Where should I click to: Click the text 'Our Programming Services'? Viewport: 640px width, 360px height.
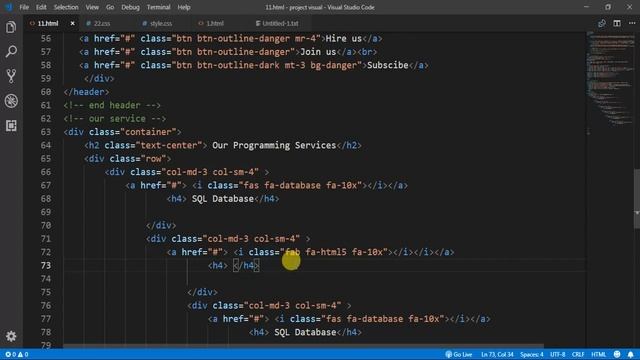coord(274,145)
